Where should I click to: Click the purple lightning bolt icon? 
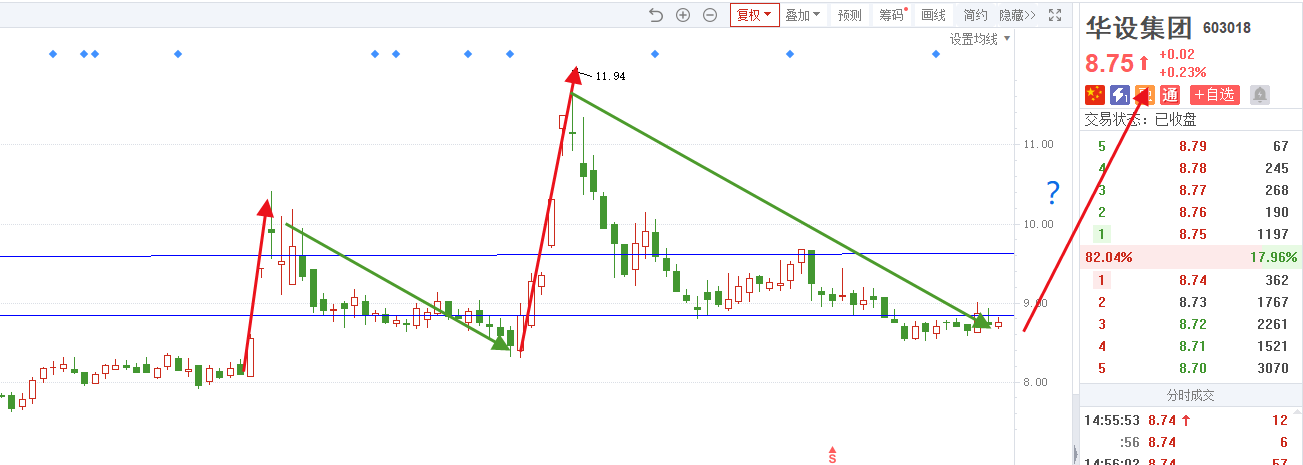point(1120,95)
